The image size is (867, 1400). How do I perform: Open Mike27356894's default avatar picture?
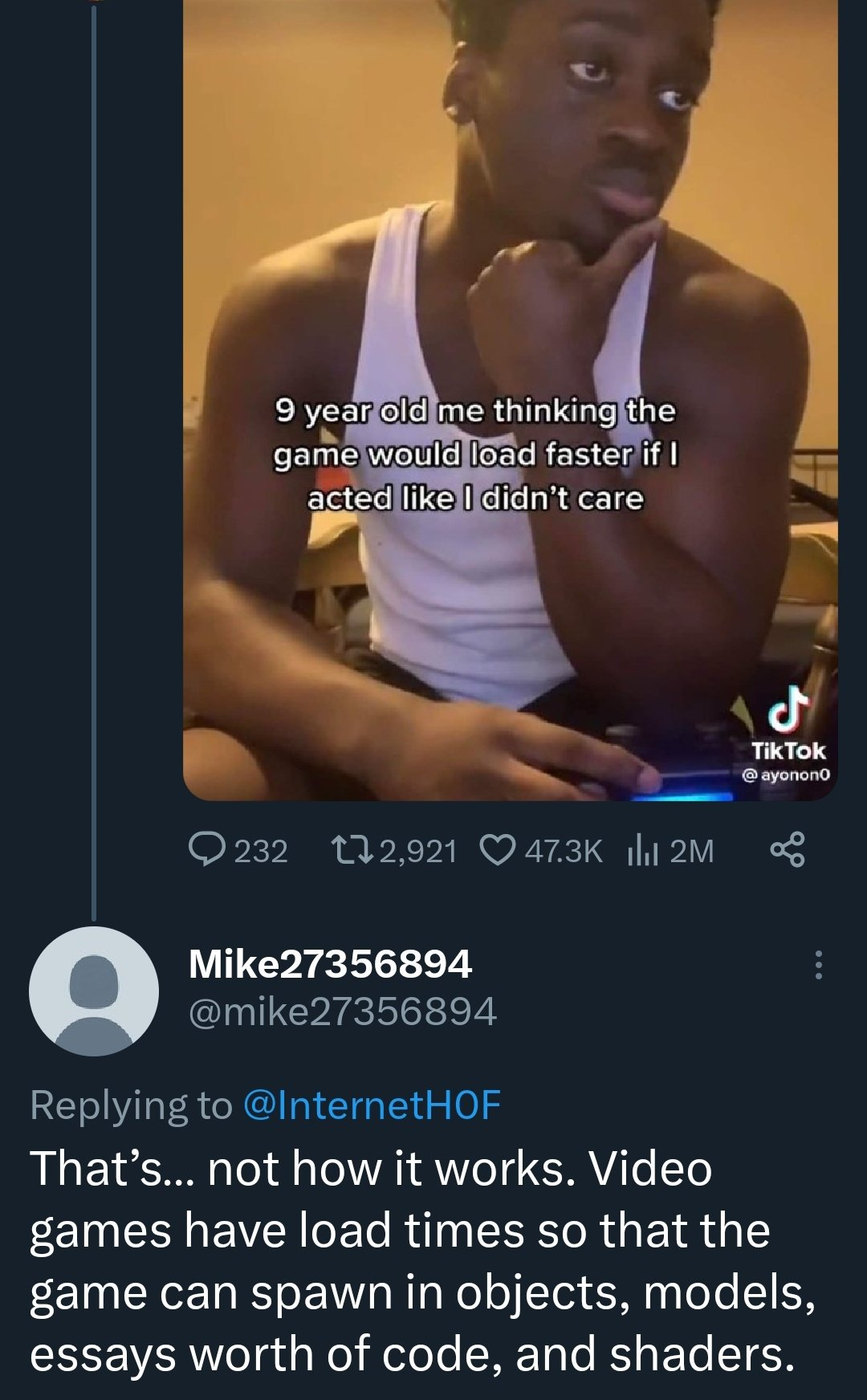tap(94, 991)
